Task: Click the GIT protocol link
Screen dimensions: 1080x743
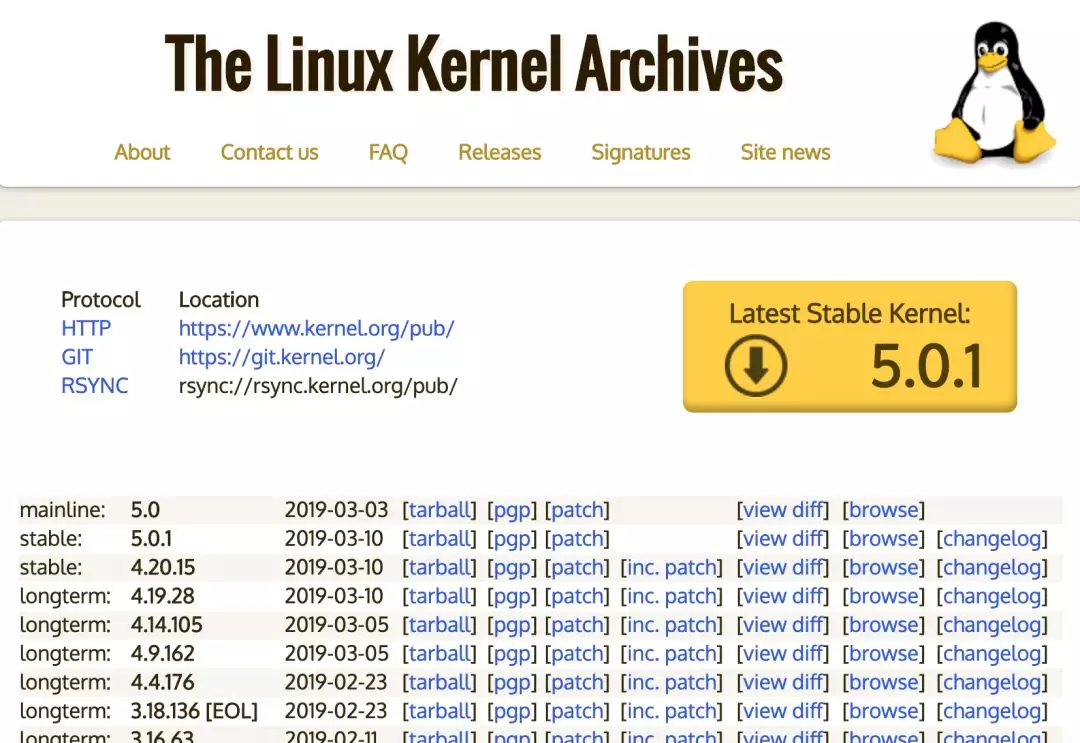Action: (76, 357)
